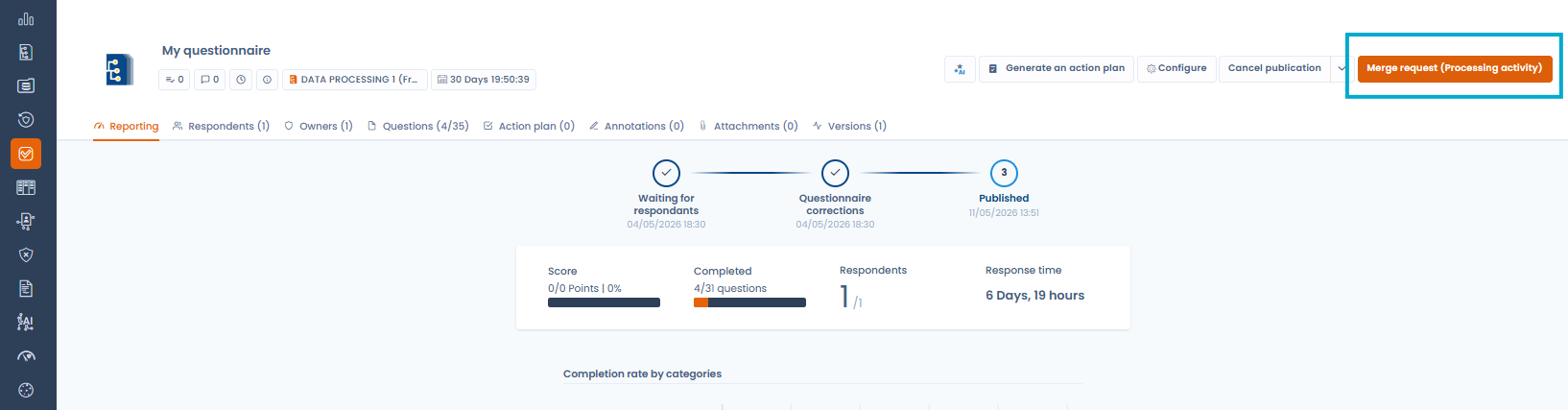The image size is (1568, 410).
Task: Click the comments badge showing 0
Action: pos(209,80)
